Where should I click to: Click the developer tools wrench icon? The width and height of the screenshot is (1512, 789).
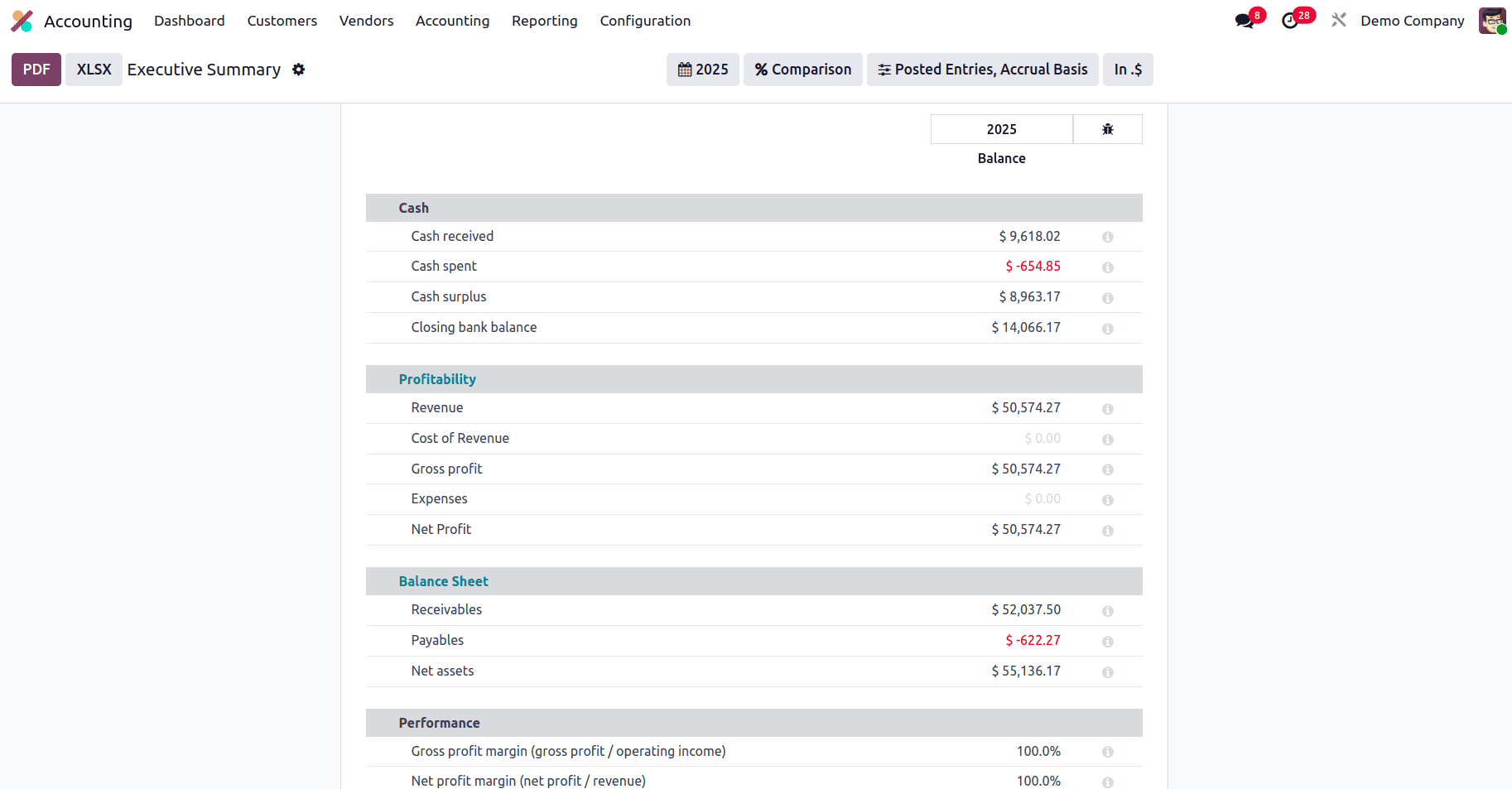point(1338,20)
